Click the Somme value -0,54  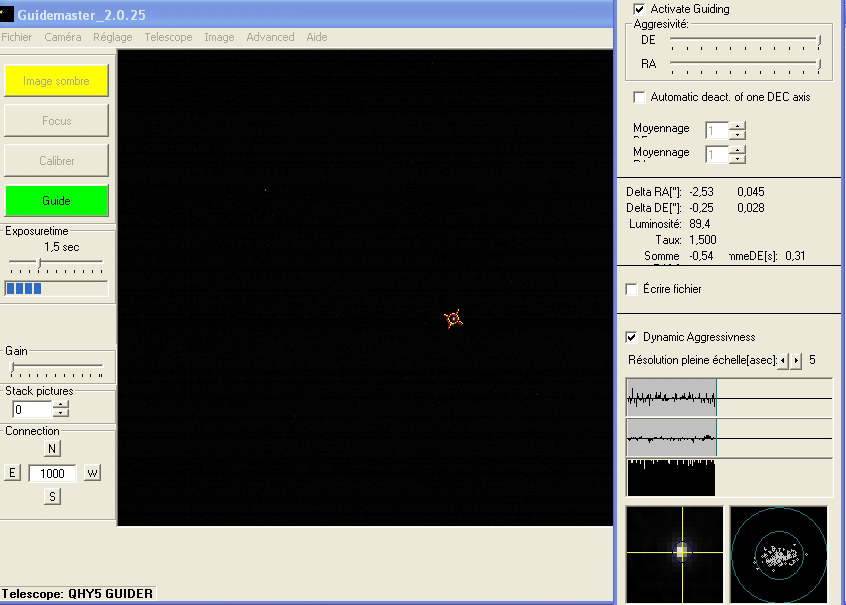(701, 256)
